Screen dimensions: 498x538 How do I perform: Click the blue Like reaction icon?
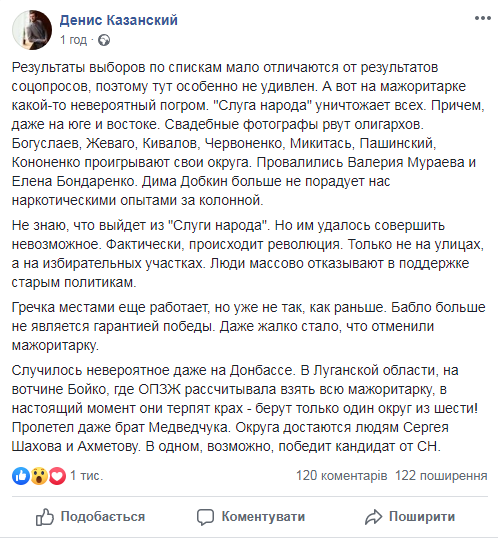21,476
